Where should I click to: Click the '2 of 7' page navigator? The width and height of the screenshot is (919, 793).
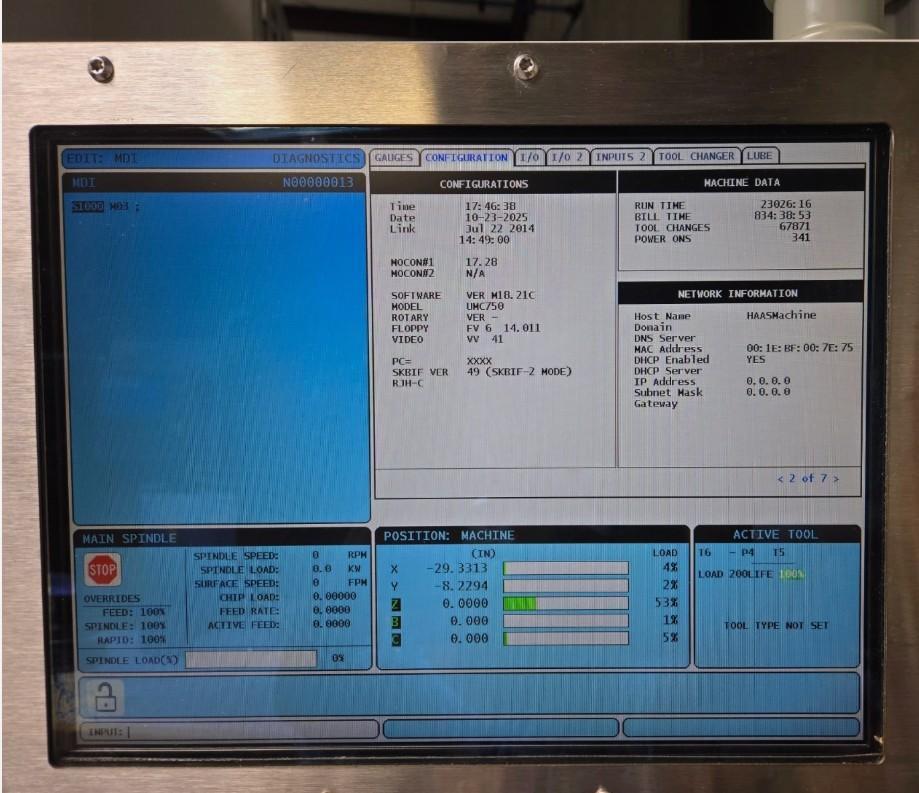point(808,479)
